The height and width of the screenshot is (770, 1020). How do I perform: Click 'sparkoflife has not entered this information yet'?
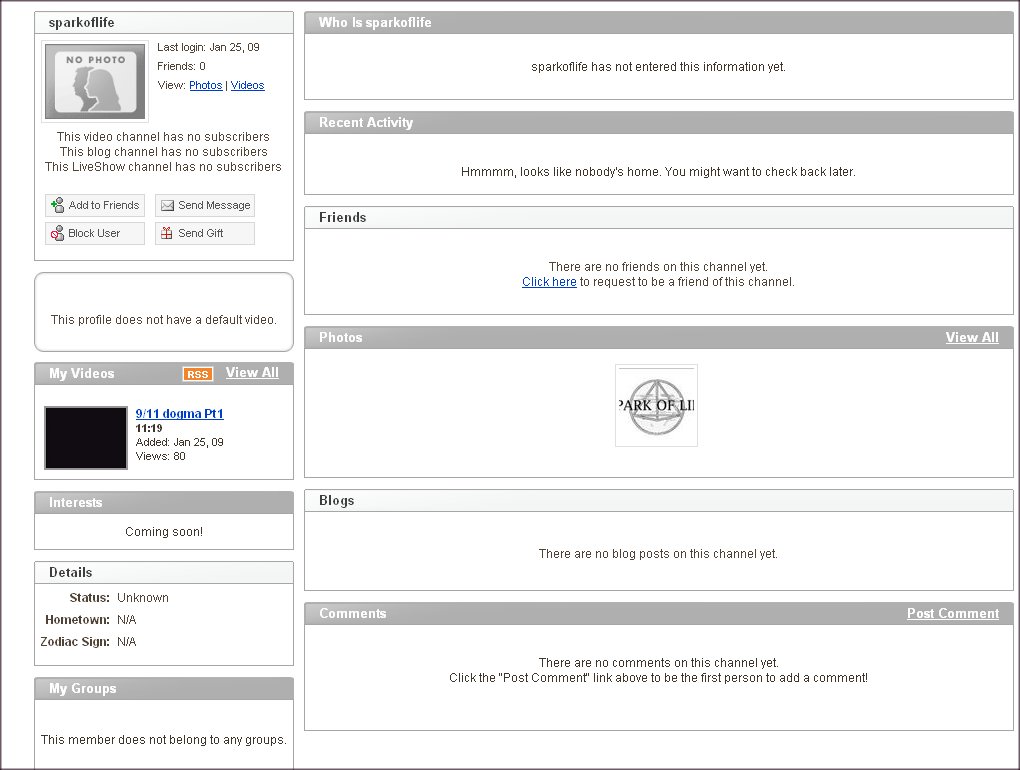(x=658, y=66)
